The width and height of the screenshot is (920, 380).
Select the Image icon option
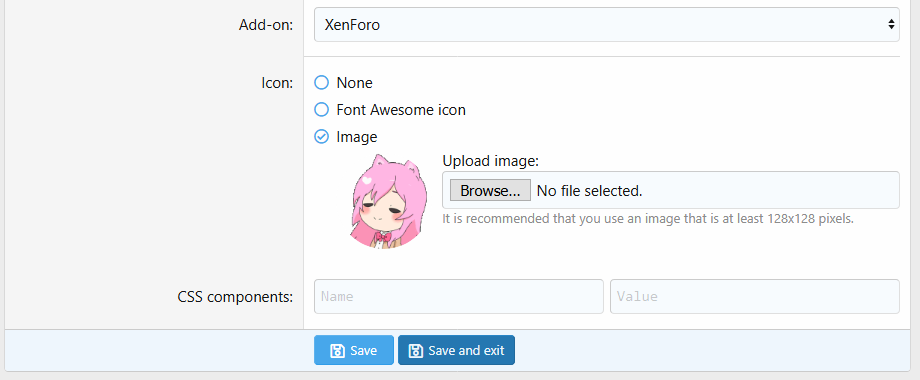pos(322,137)
